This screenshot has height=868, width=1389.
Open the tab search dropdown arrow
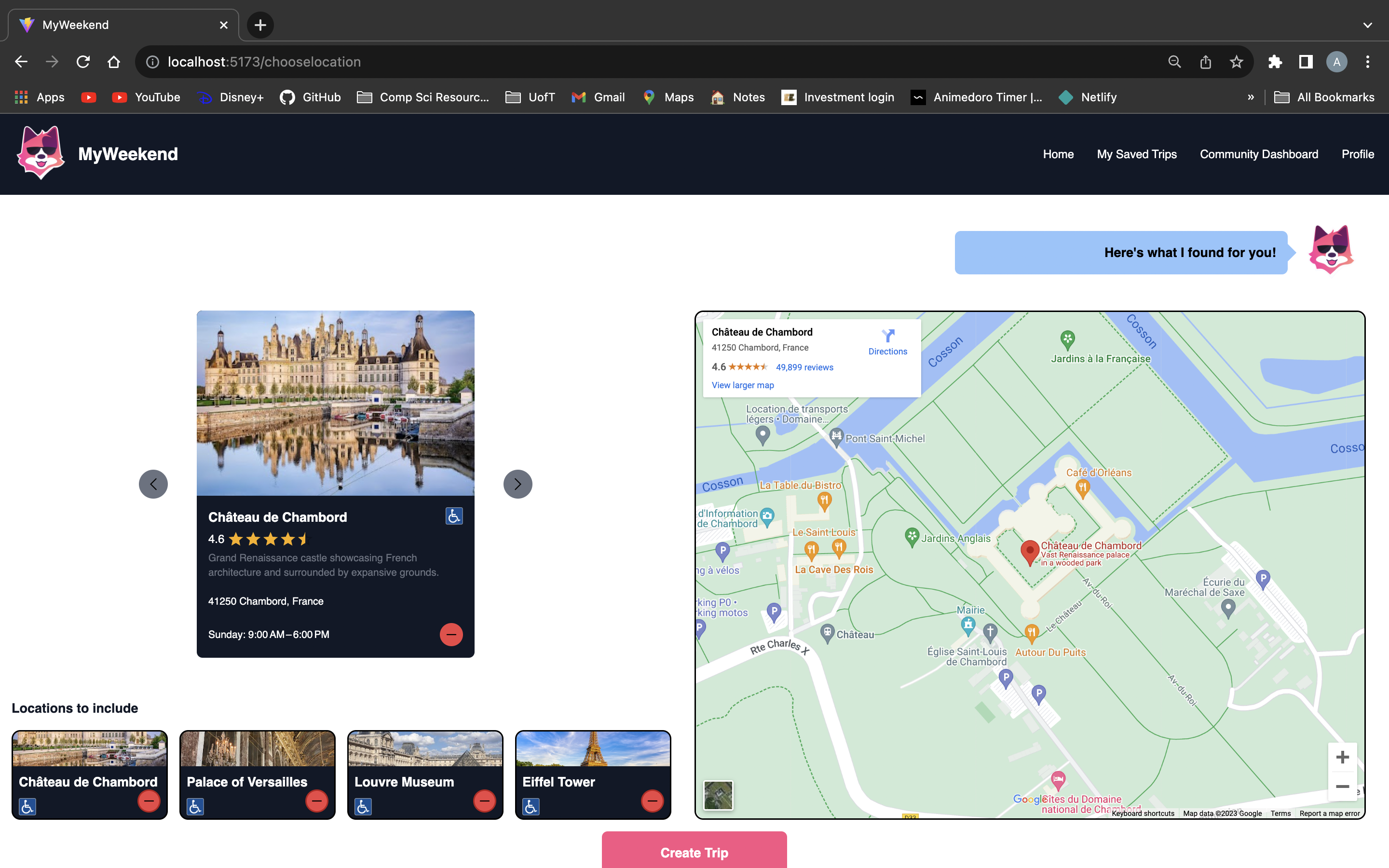pos(1367,25)
